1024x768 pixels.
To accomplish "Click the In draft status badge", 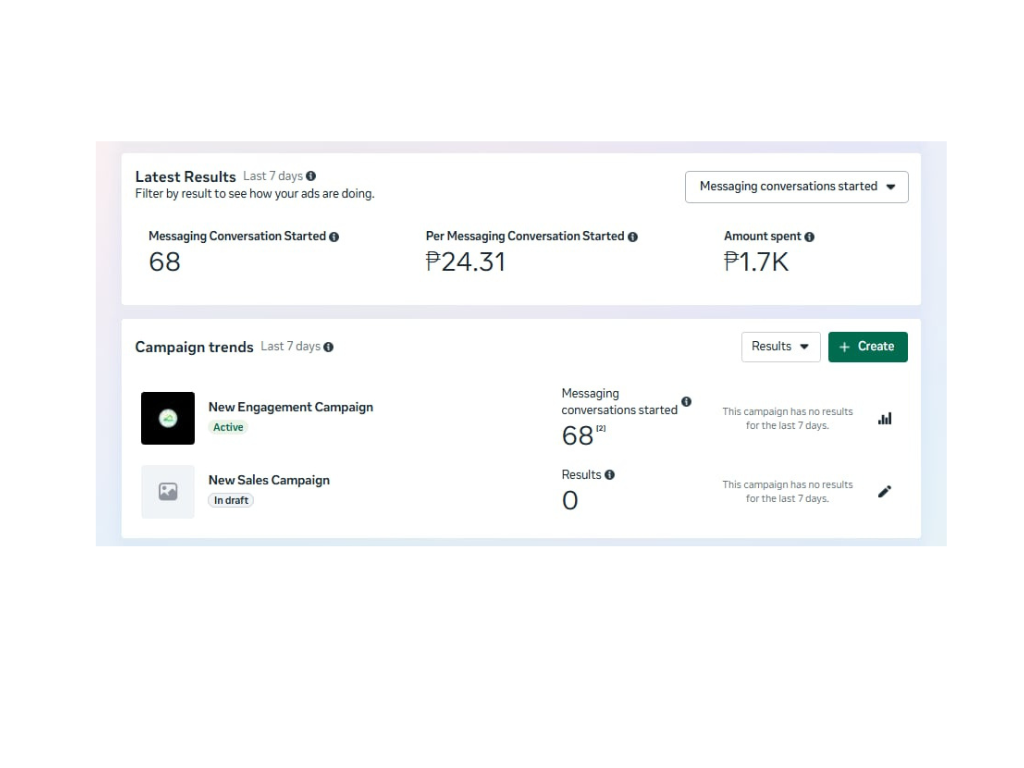I will pos(231,500).
